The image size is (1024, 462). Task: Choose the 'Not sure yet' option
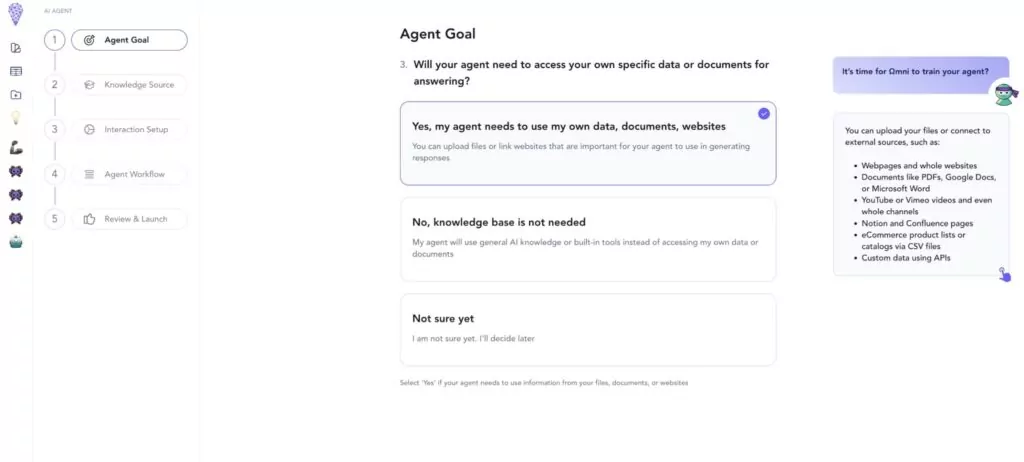pos(588,329)
